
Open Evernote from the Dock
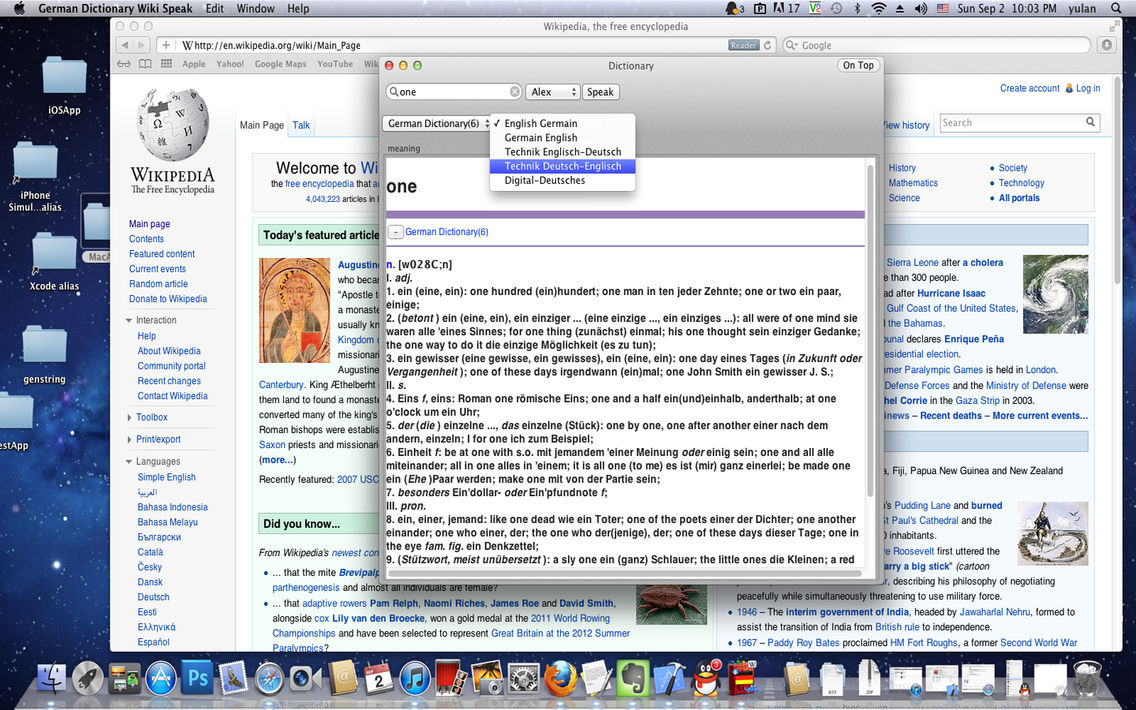pos(632,677)
